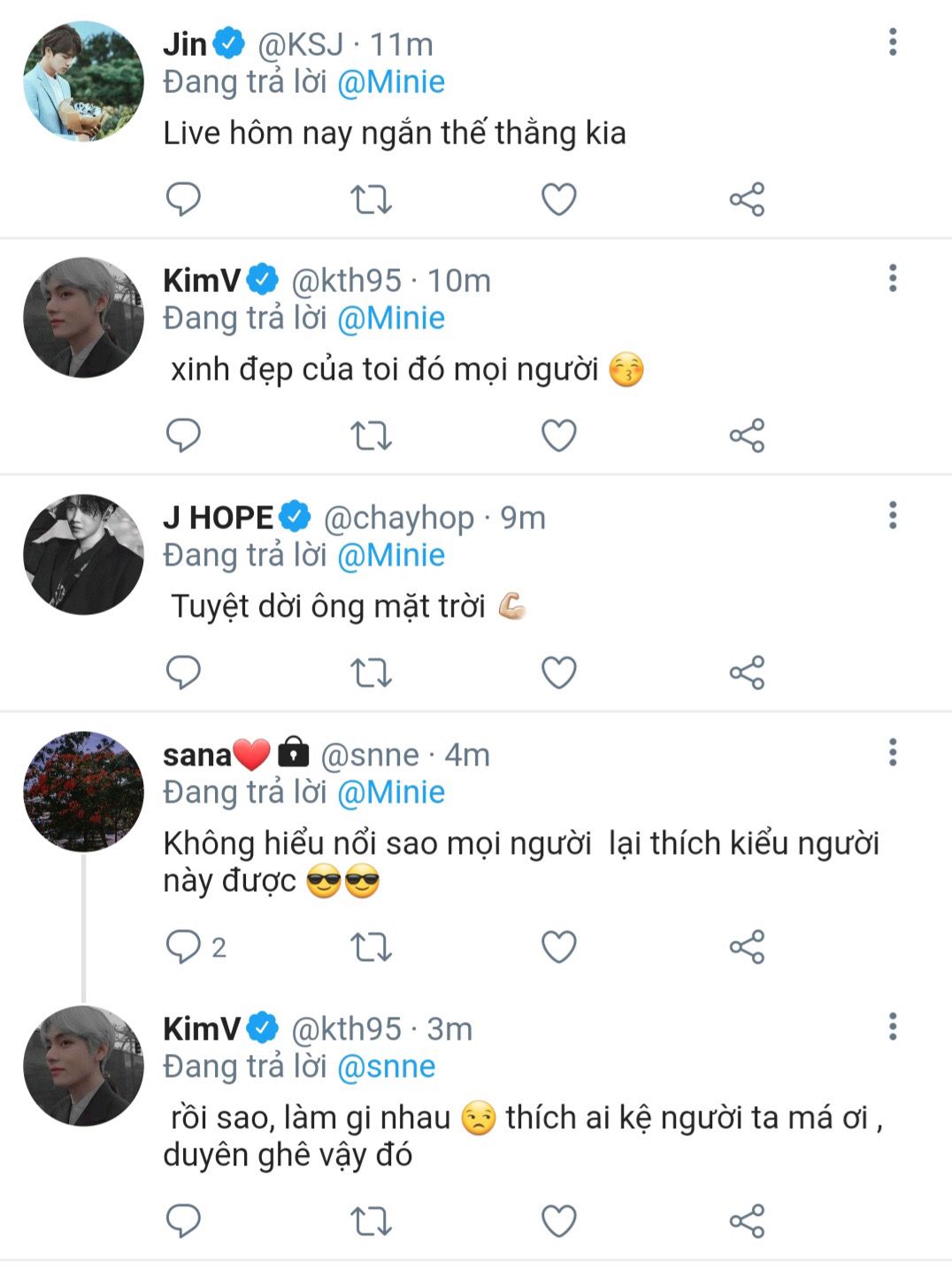This screenshot has height=1269, width=952.
Task: Open @Minie mention in Jin's tweet
Action: click(391, 82)
